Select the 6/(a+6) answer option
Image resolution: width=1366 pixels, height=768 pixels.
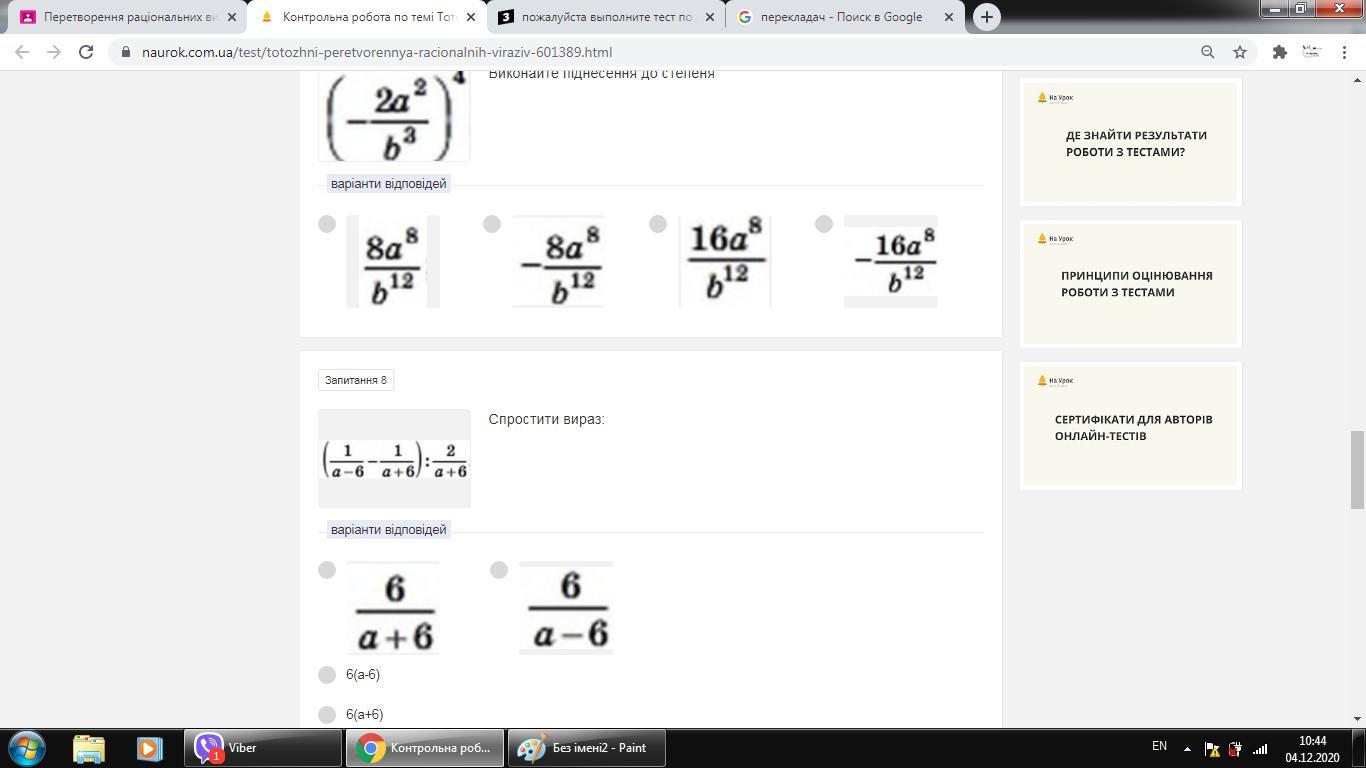point(327,570)
